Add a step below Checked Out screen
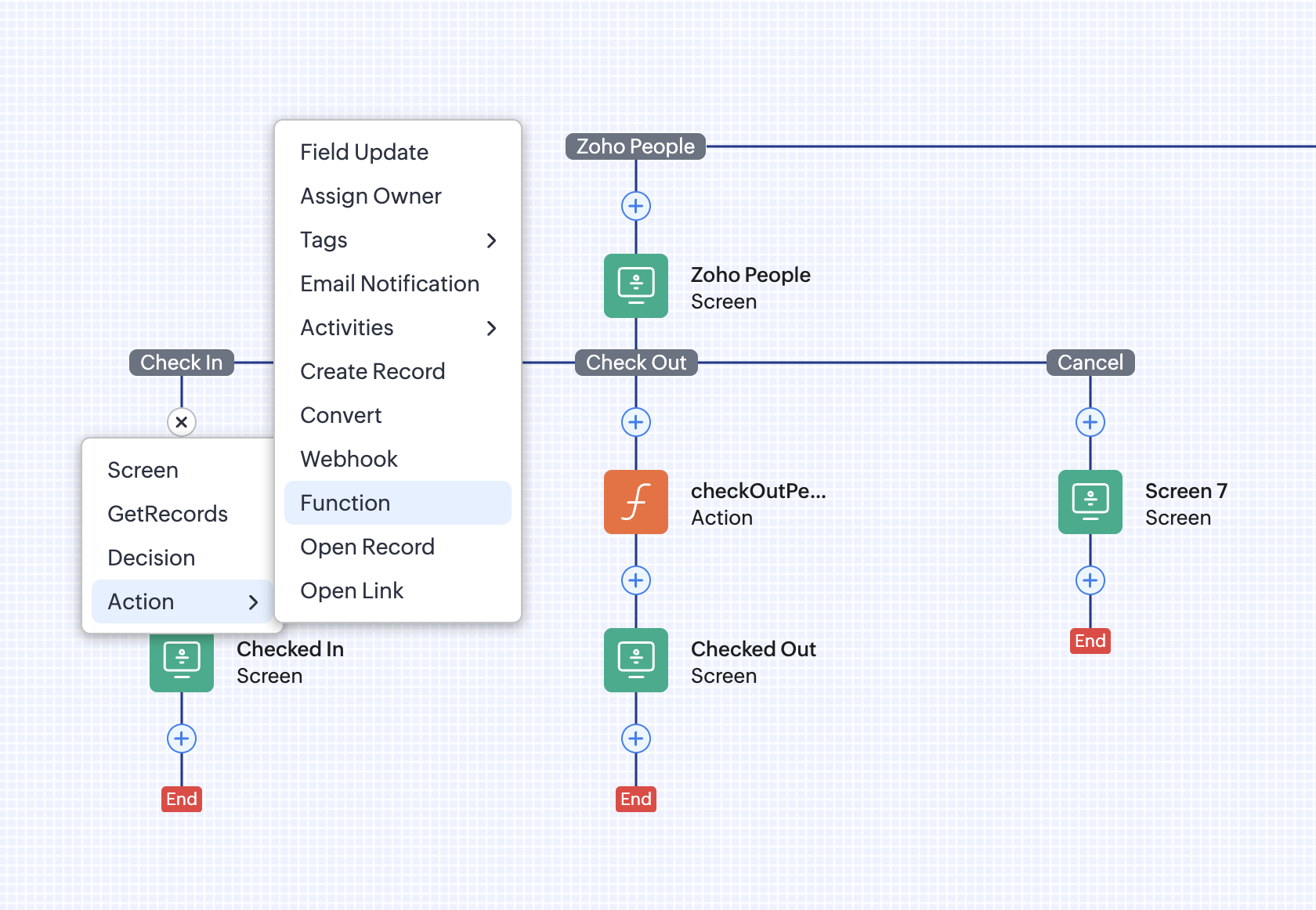1316x910 pixels. point(636,738)
